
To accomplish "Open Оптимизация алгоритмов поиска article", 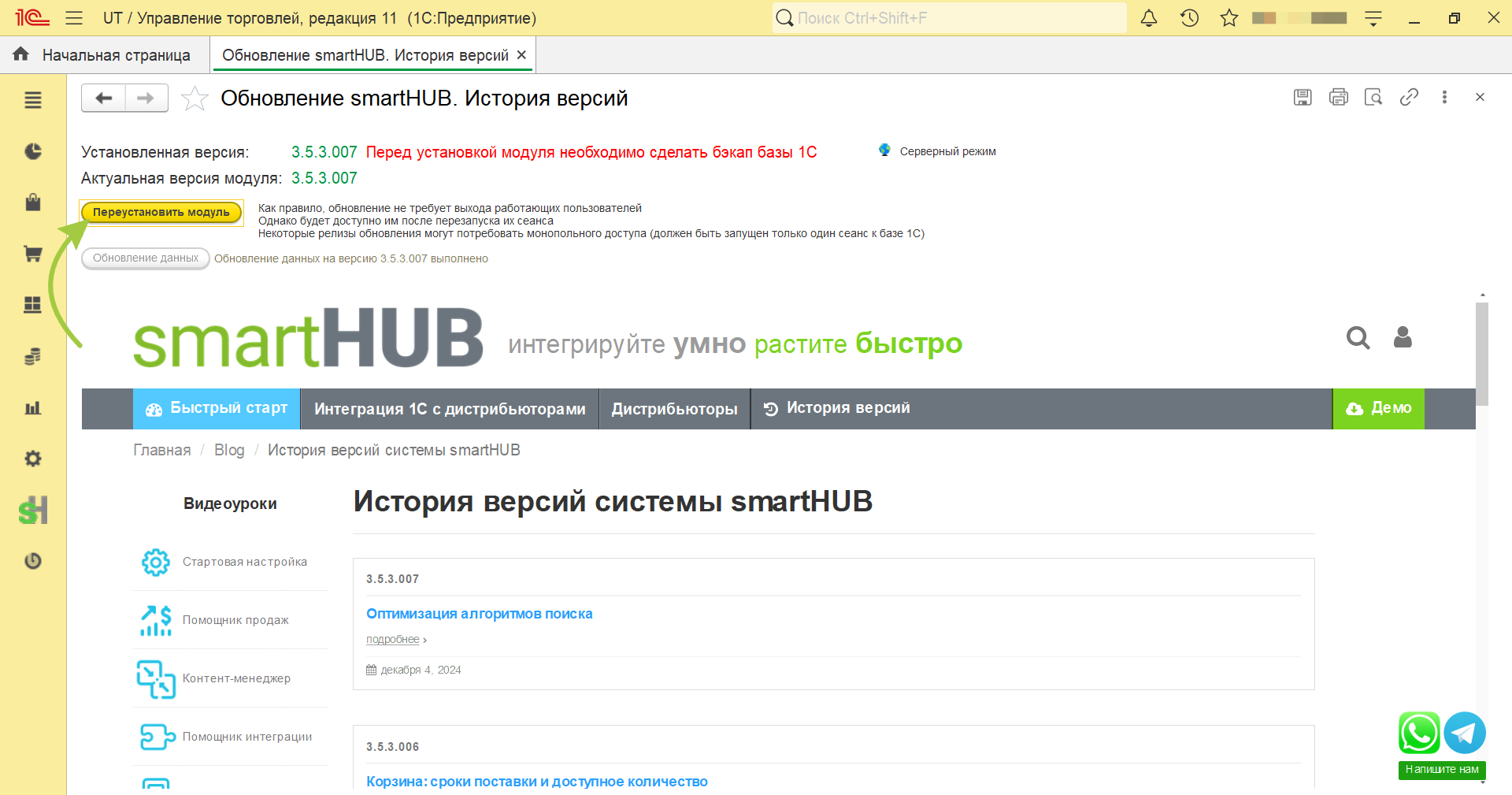I will (x=479, y=614).
